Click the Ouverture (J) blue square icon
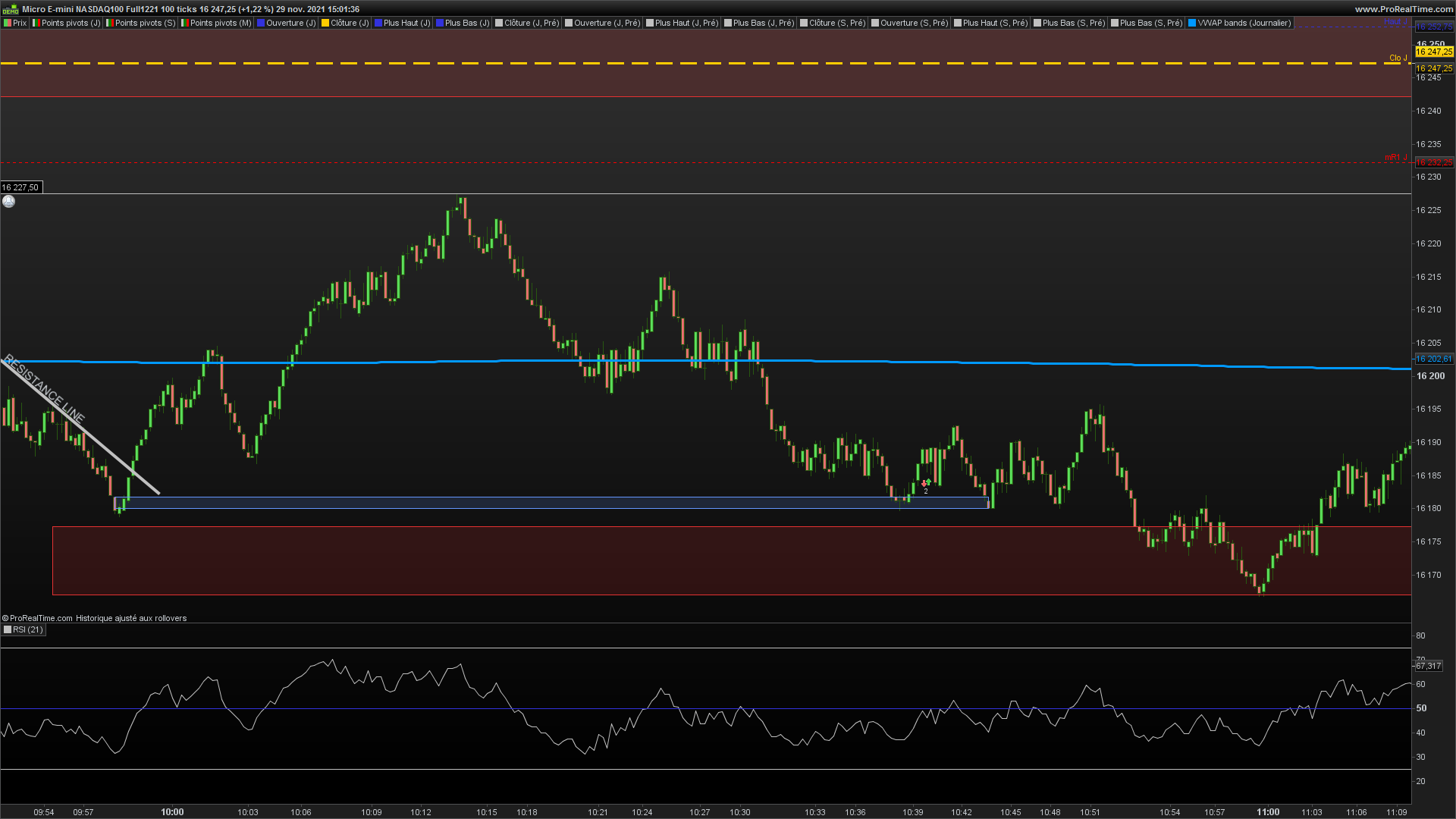 click(261, 24)
